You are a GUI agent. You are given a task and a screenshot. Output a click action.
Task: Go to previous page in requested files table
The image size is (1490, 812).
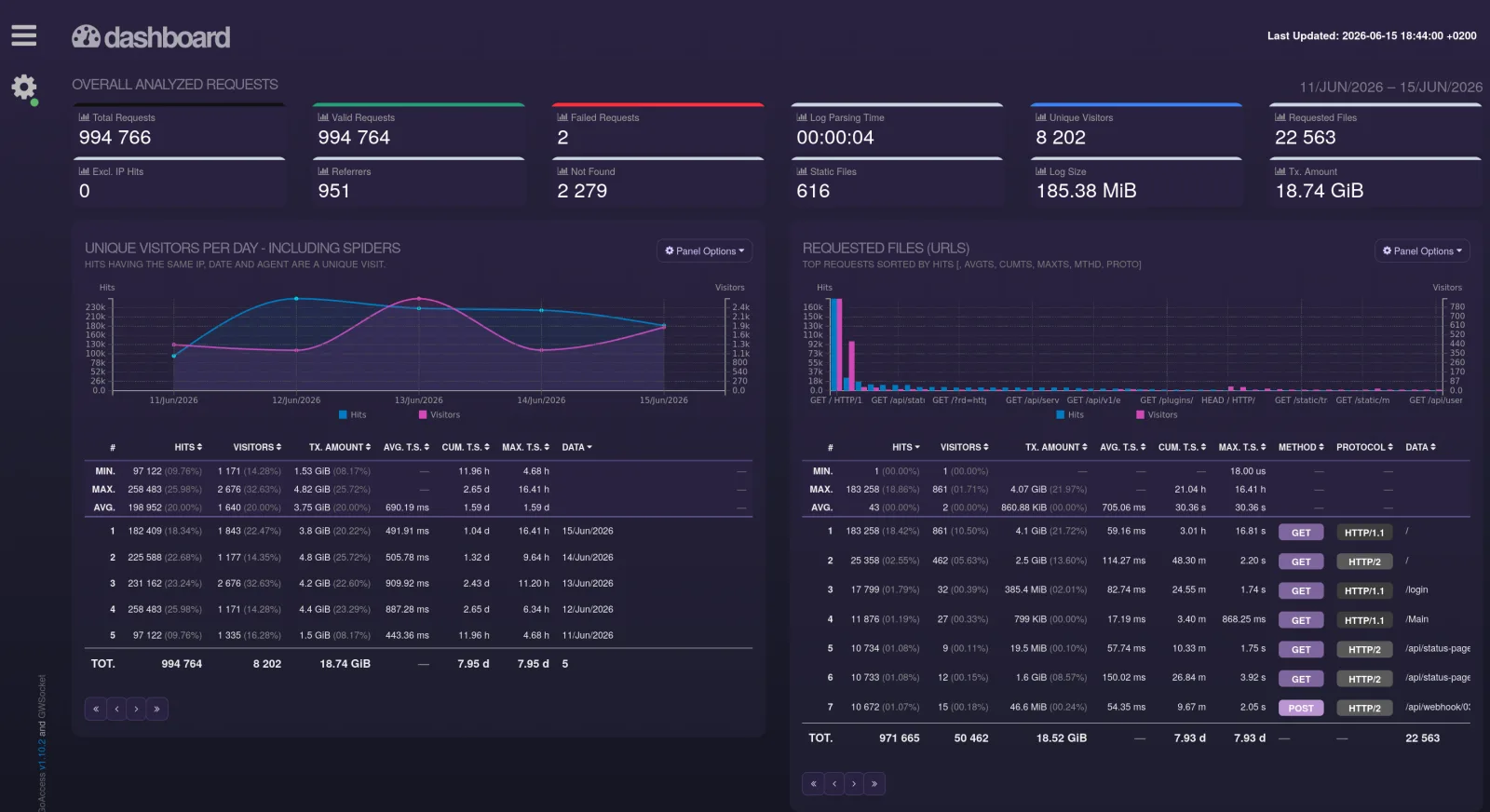pos(833,783)
